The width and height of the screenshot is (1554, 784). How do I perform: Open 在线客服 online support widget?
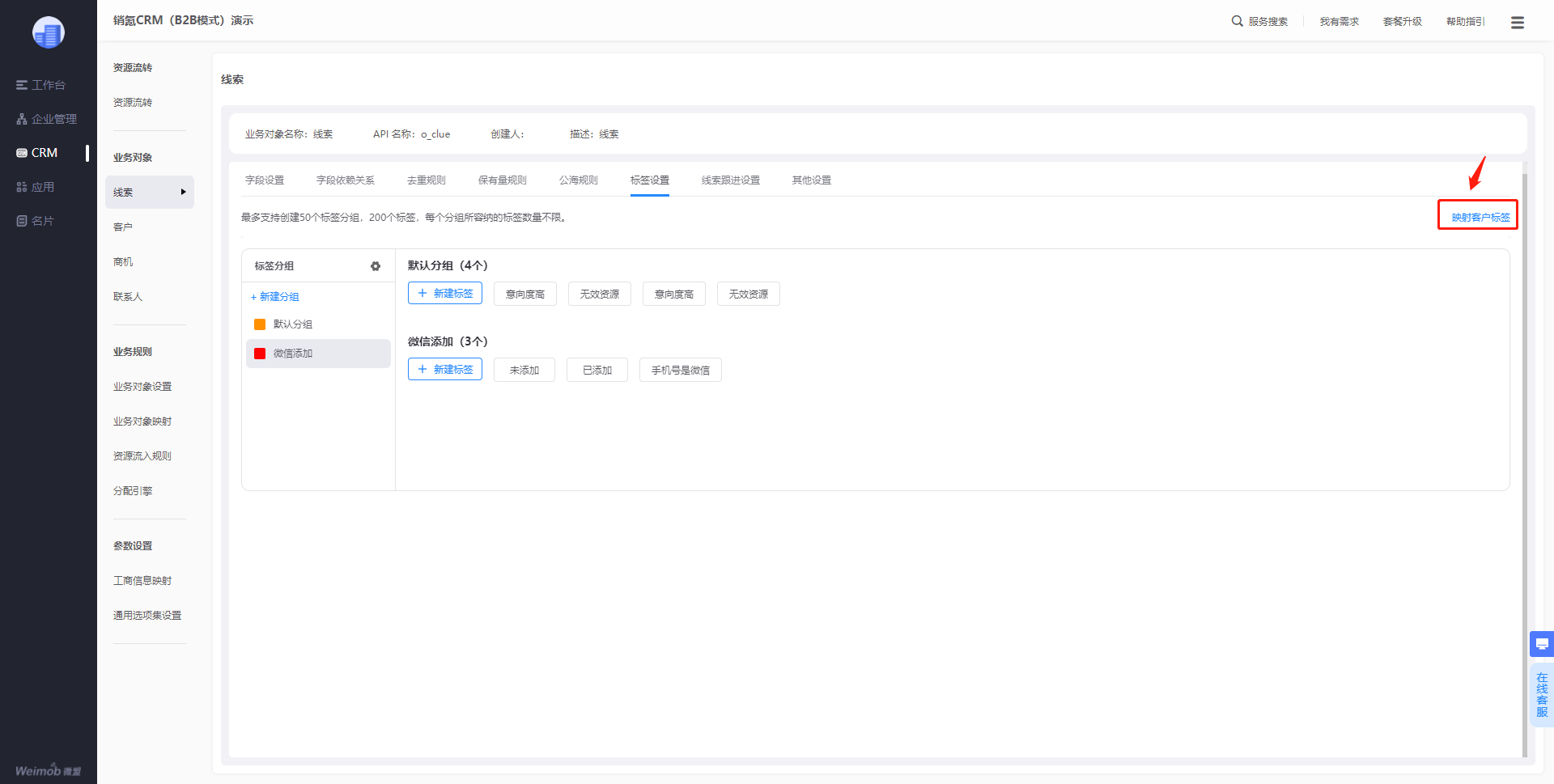pos(1542,695)
